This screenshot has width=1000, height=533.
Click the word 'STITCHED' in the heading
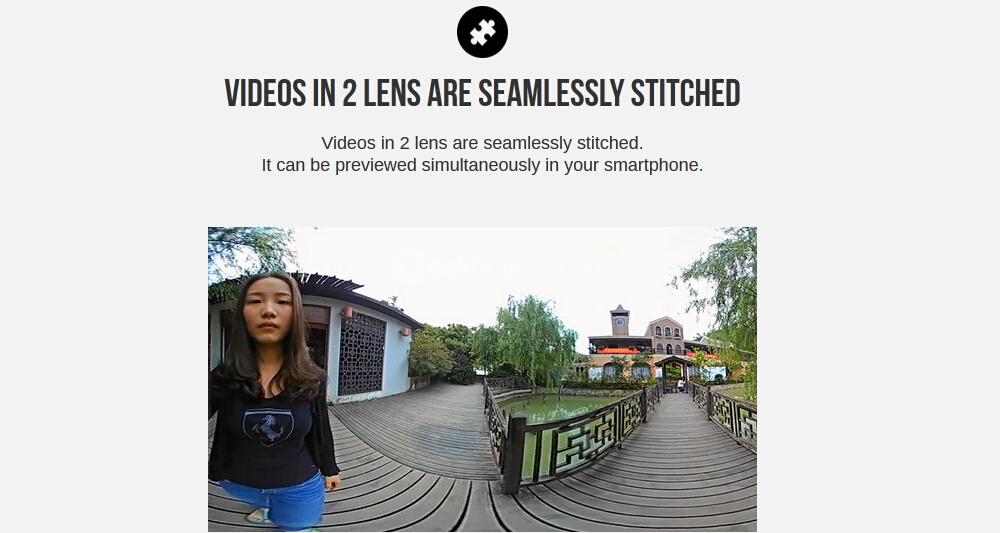pyautogui.click(x=686, y=93)
